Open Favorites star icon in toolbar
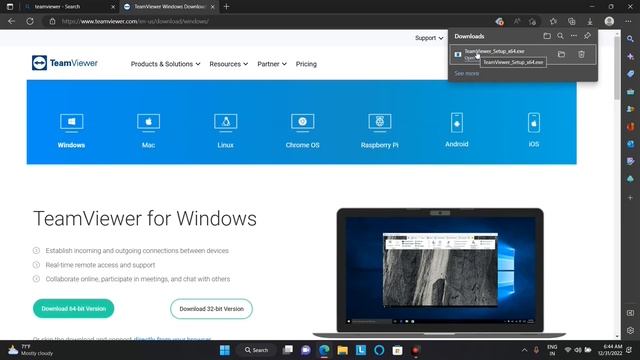The image size is (640, 360). 553,21
